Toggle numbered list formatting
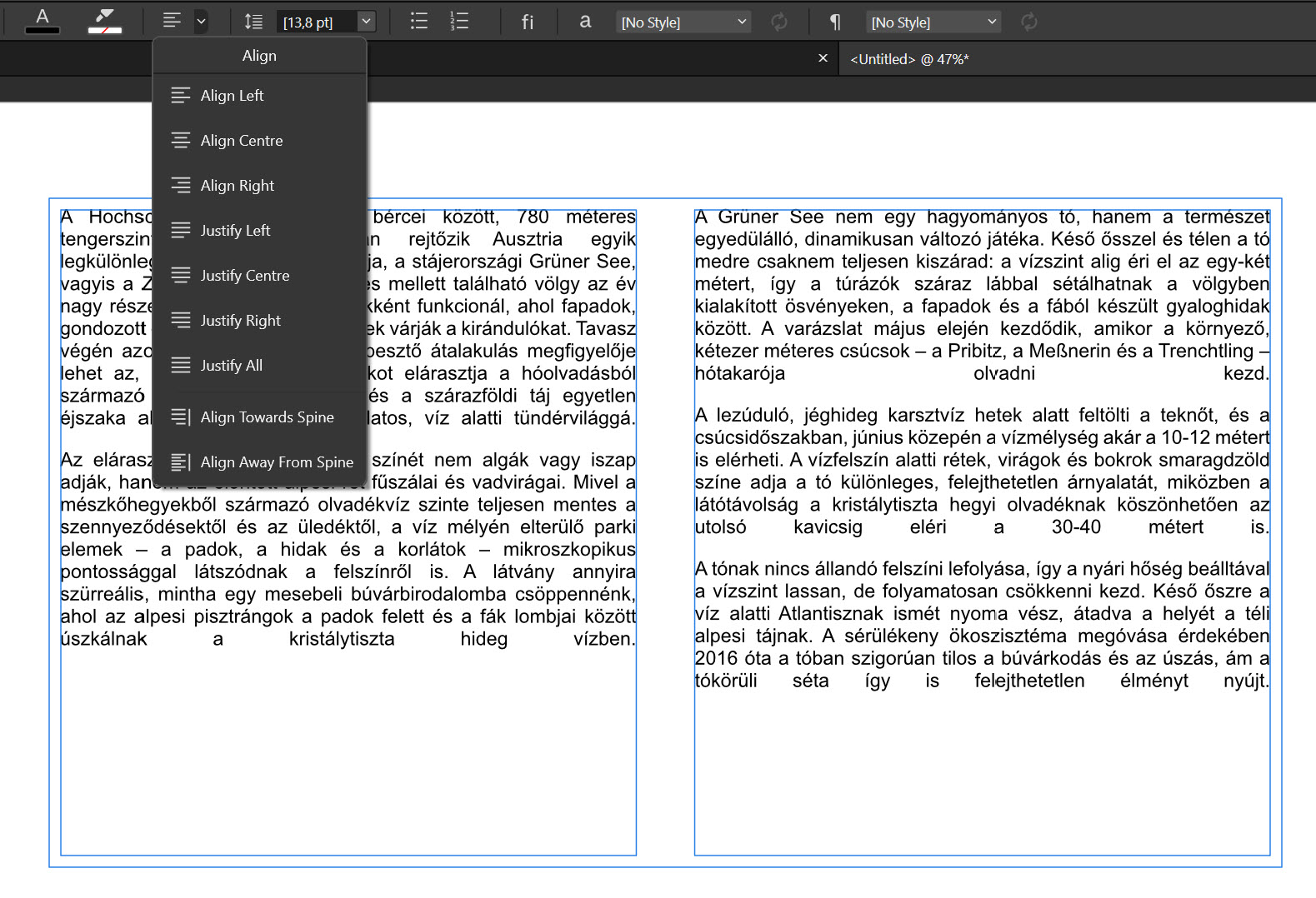The height and width of the screenshot is (898, 1316). point(459,22)
